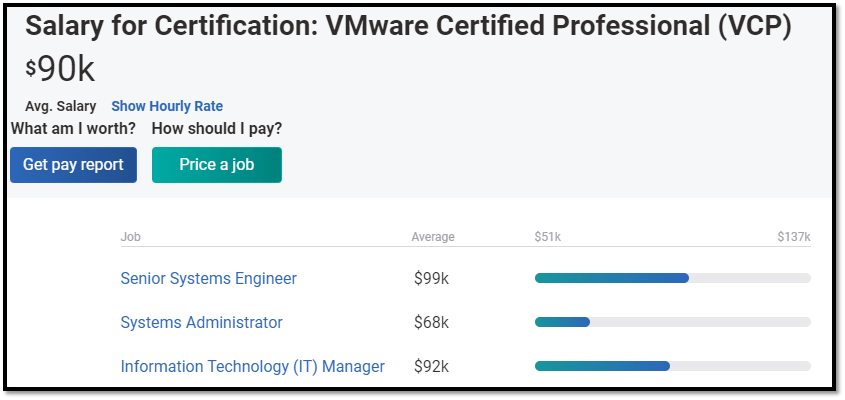845x400 pixels.
Task: Click the Average column header
Action: (433, 237)
